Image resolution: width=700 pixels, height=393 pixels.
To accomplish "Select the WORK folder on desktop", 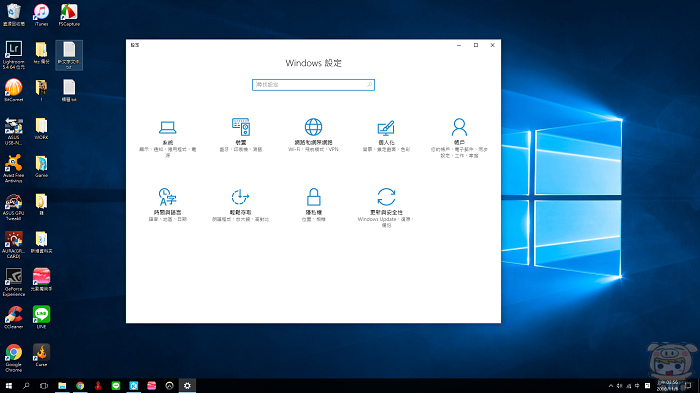I will click(41, 129).
